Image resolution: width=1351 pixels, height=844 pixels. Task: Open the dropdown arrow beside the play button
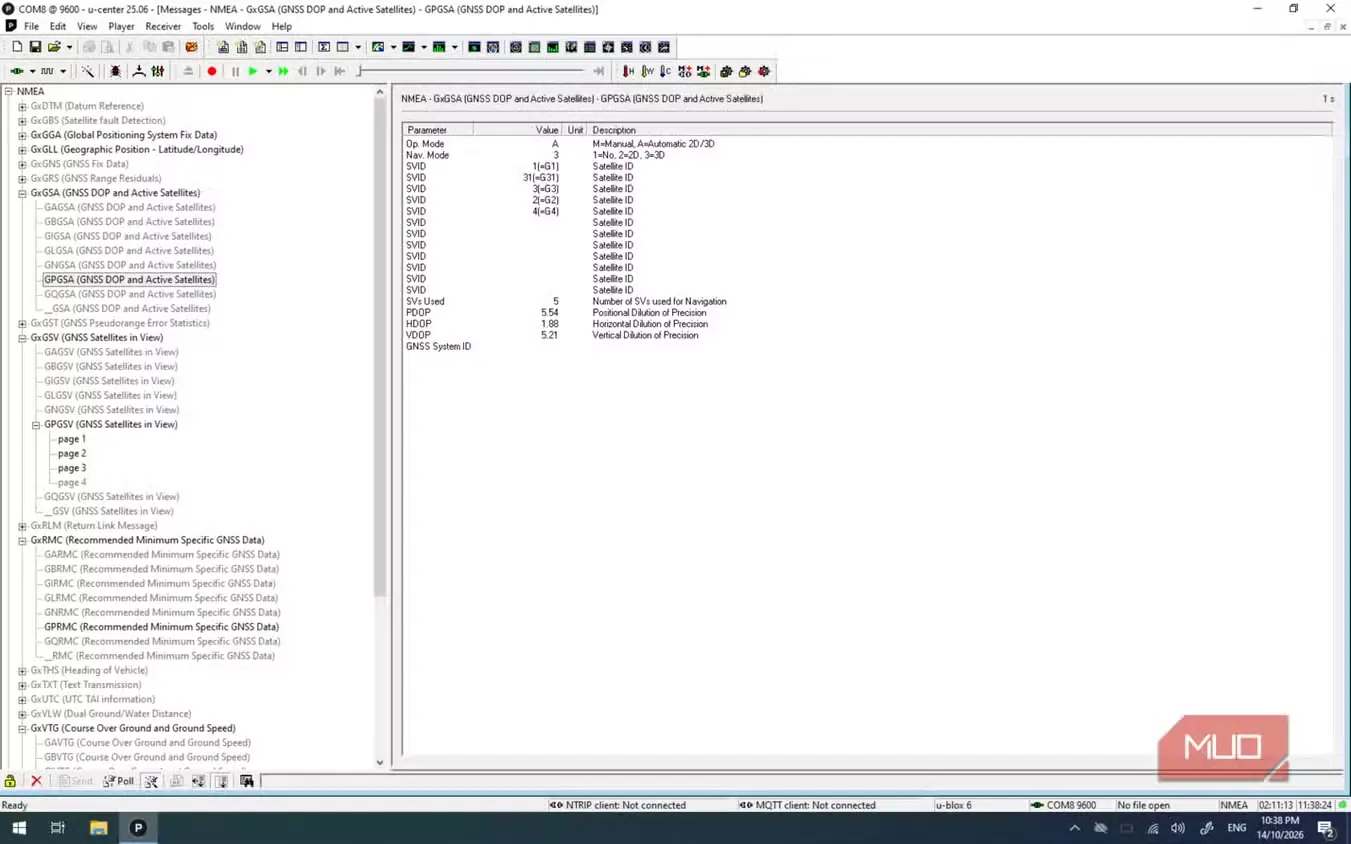coord(268,71)
